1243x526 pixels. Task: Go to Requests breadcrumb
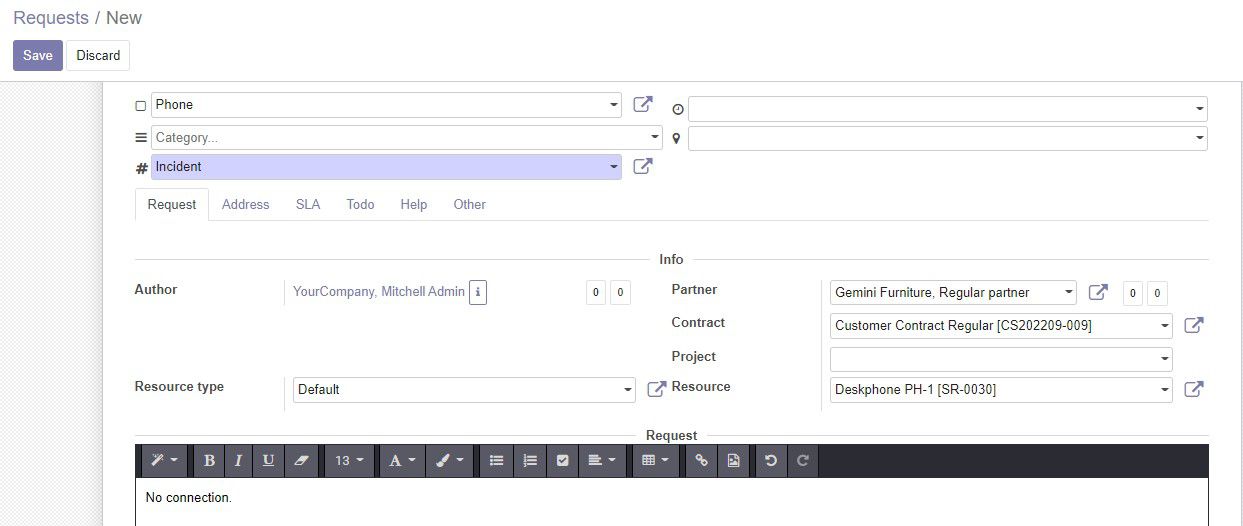[x=51, y=18]
